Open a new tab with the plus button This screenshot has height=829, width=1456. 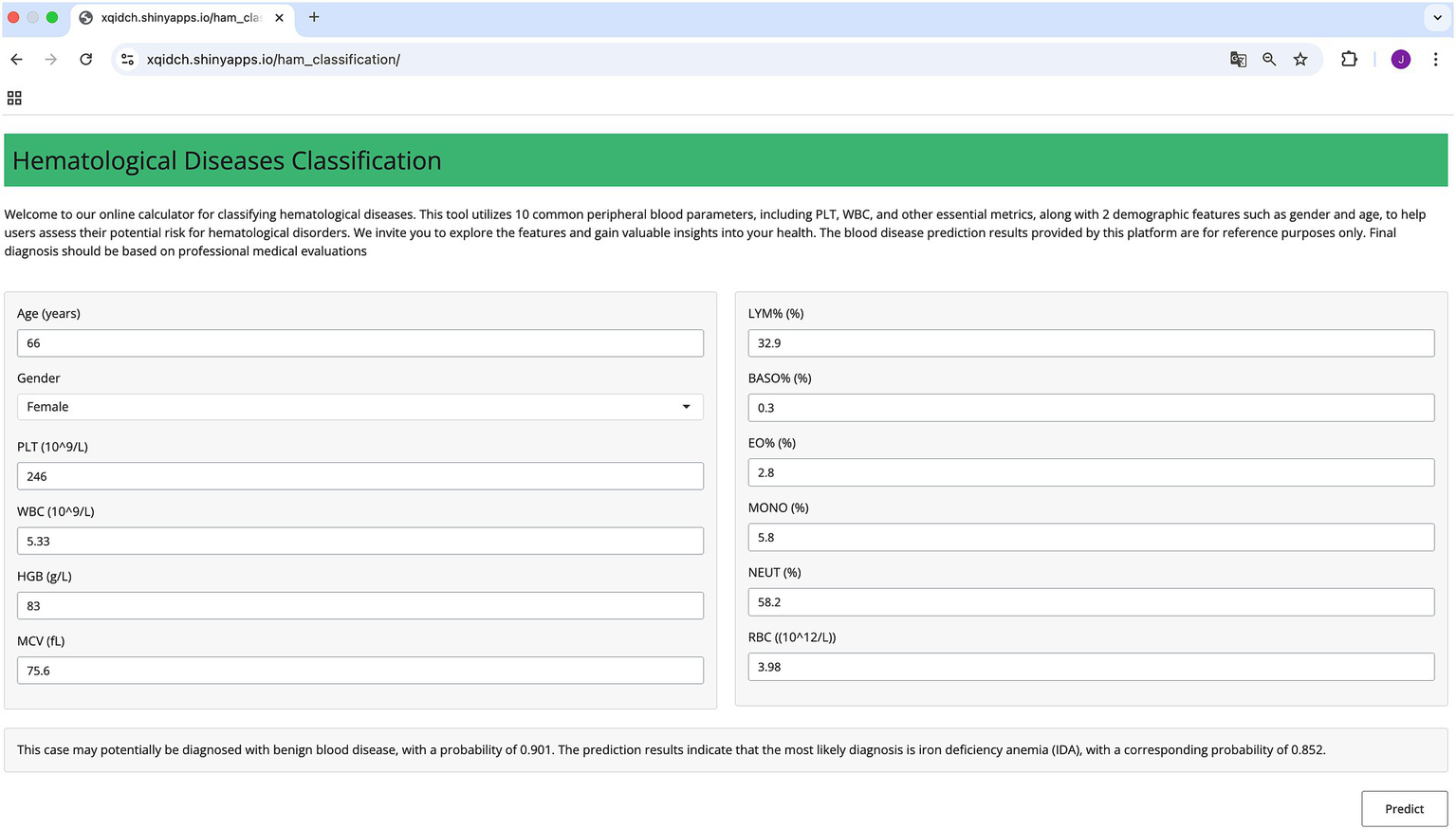(x=313, y=16)
